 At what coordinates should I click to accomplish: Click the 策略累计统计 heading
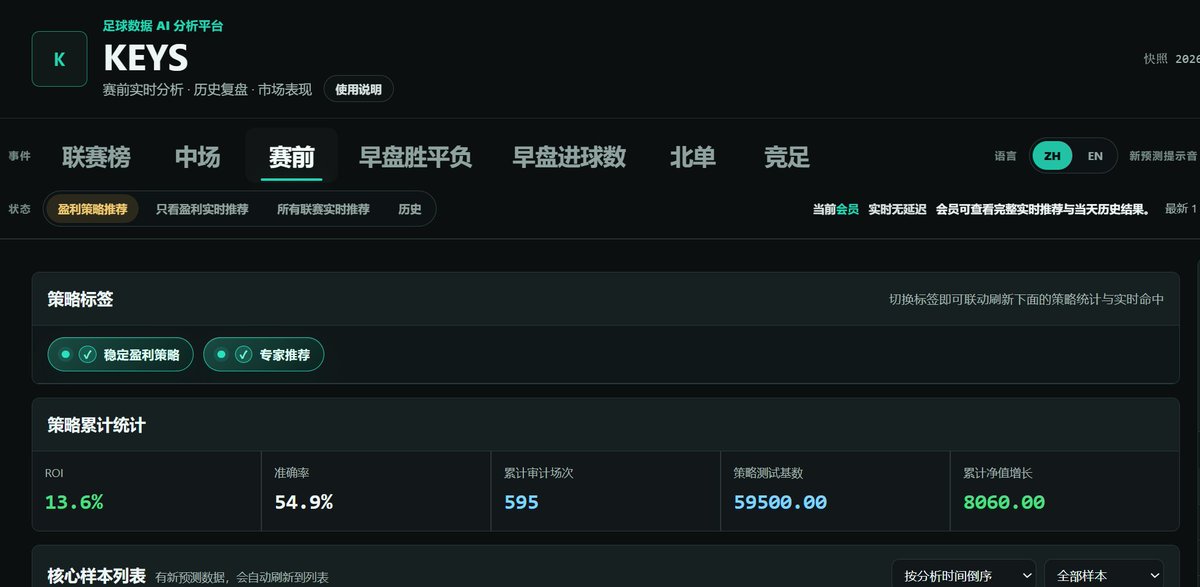pyautogui.click(x=96, y=425)
